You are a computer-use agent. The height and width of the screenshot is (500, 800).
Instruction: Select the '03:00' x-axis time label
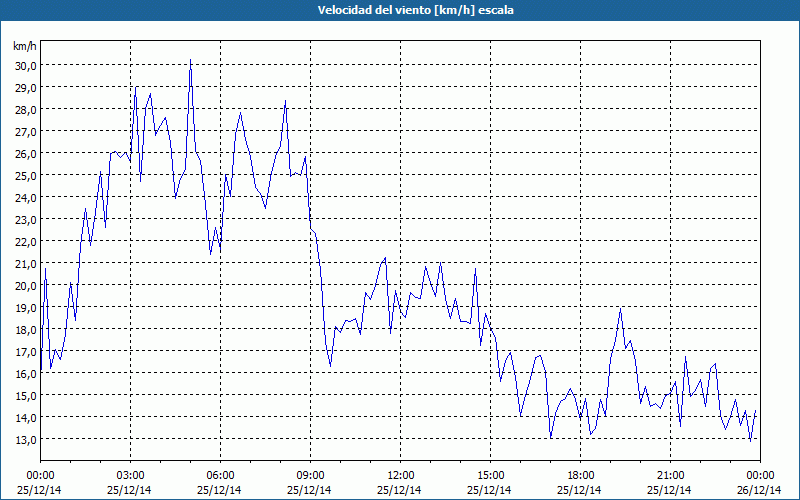(130, 476)
